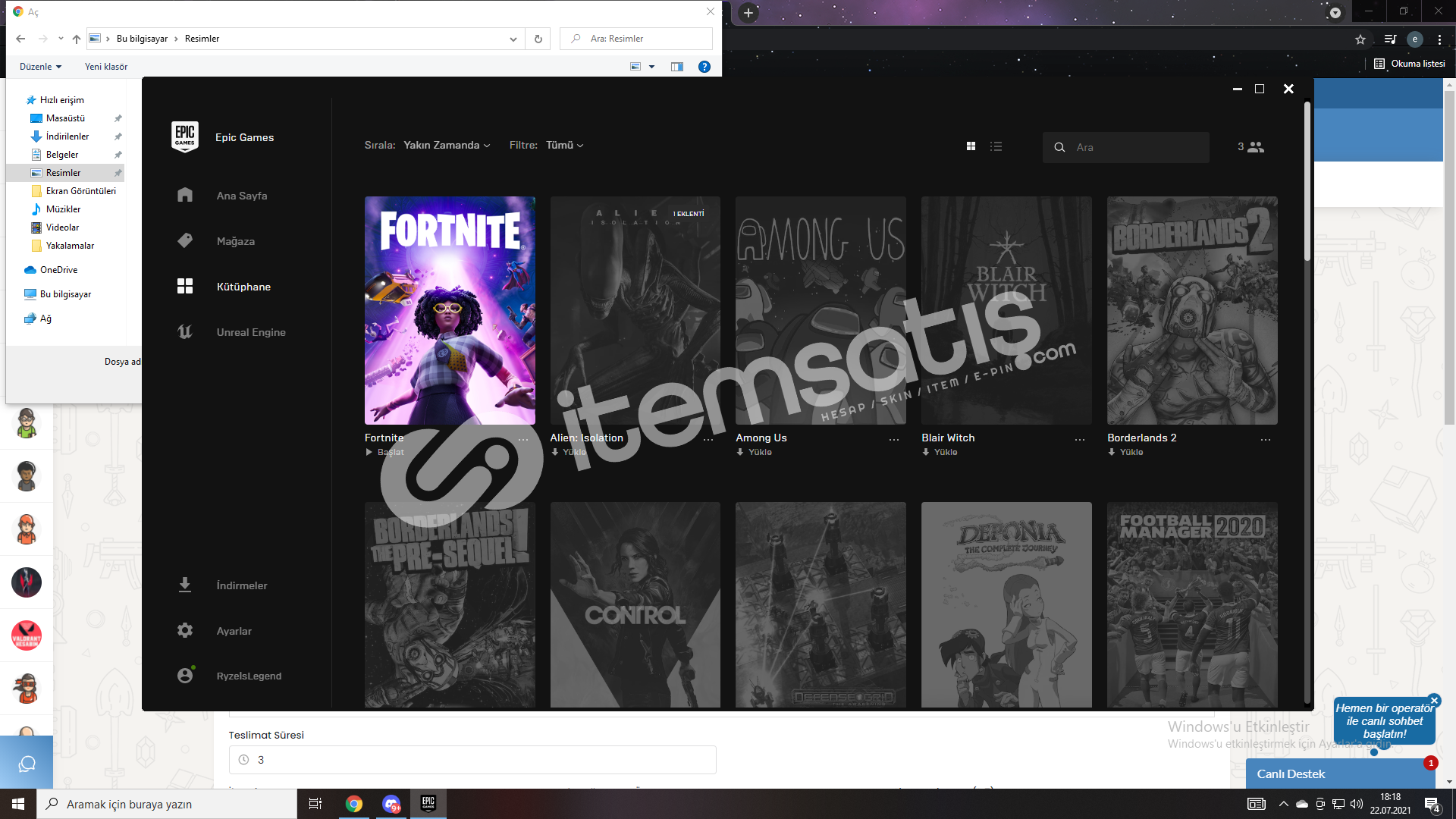Select Masaüstü in dialog navigation tree

65,118
